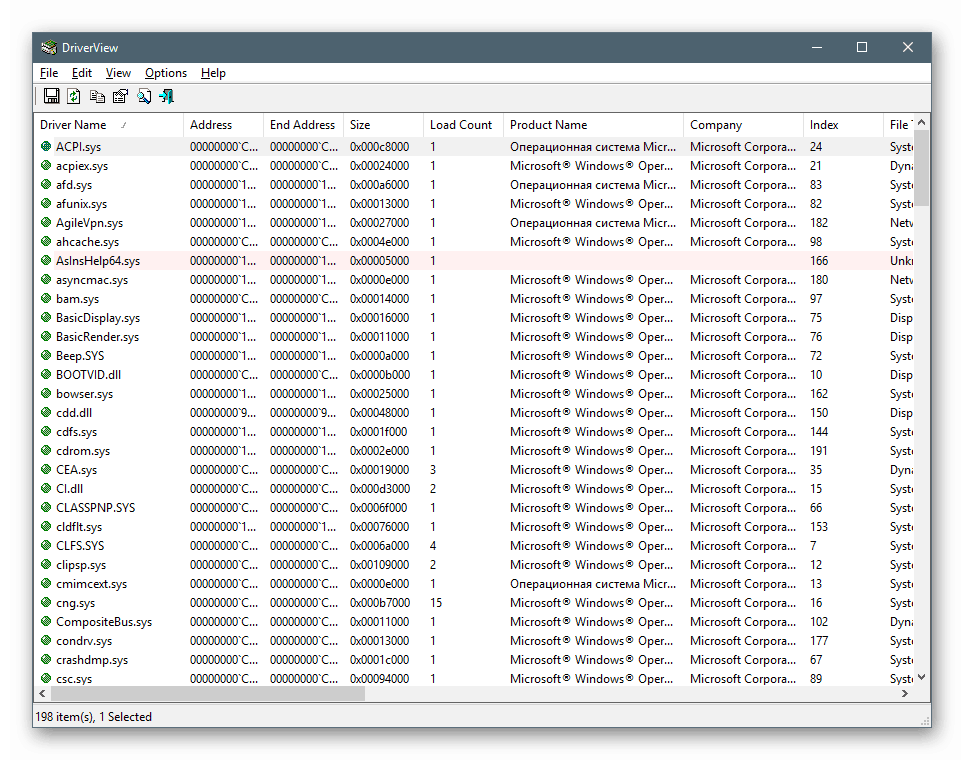Click the Company column header

716,125
